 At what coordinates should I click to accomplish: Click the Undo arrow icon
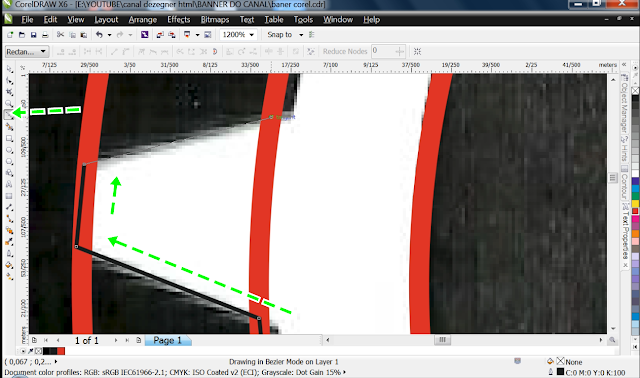99,35
